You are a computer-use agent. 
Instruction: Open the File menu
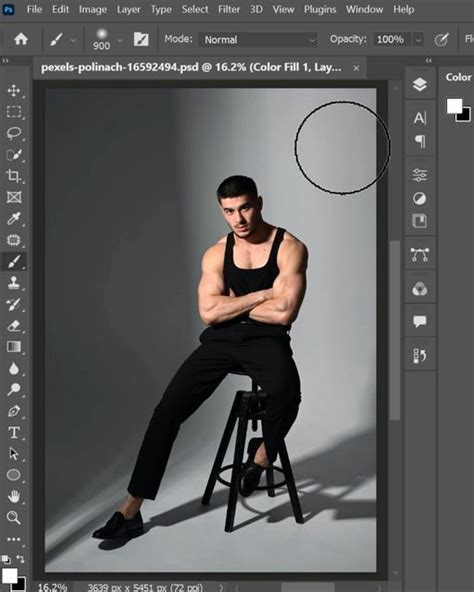[34, 9]
